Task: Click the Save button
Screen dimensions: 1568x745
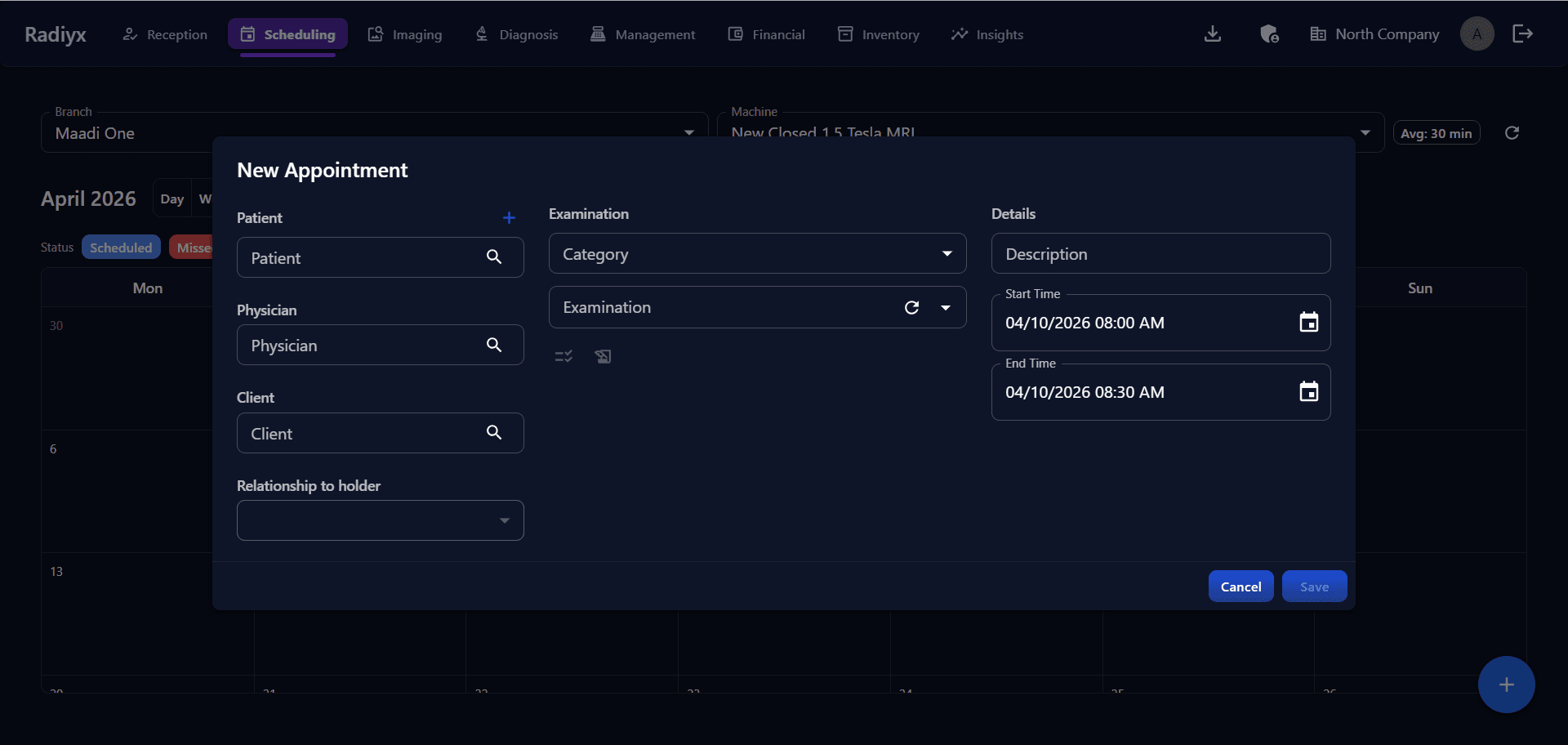Action: [1314, 587]
